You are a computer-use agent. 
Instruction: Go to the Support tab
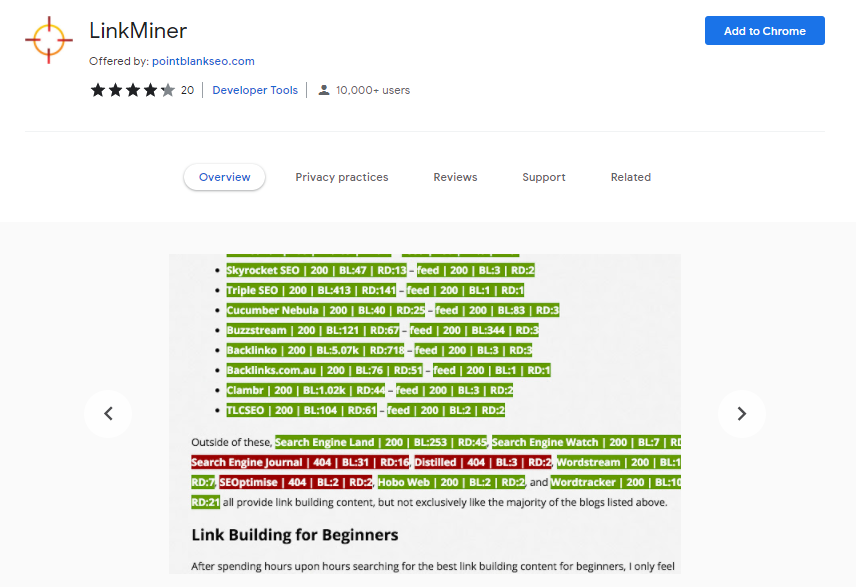543,177
